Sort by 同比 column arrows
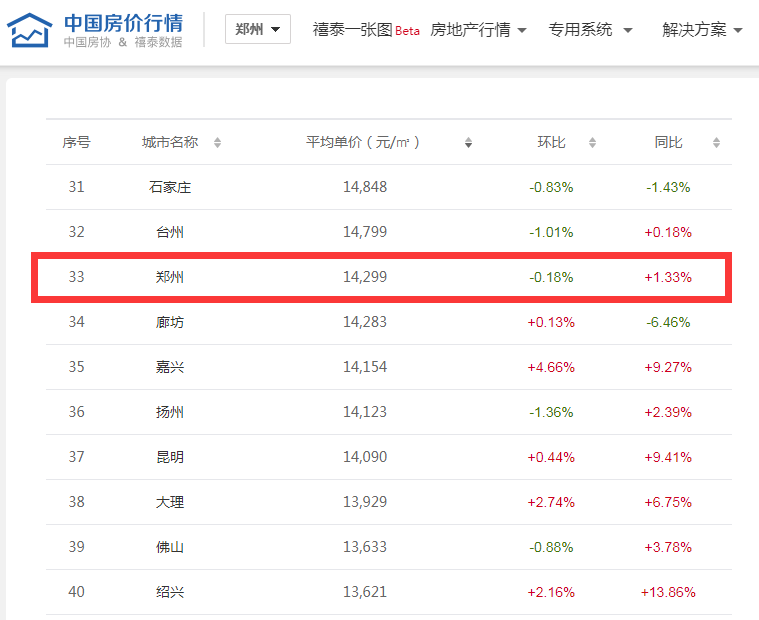 click(x=716, y=142)
